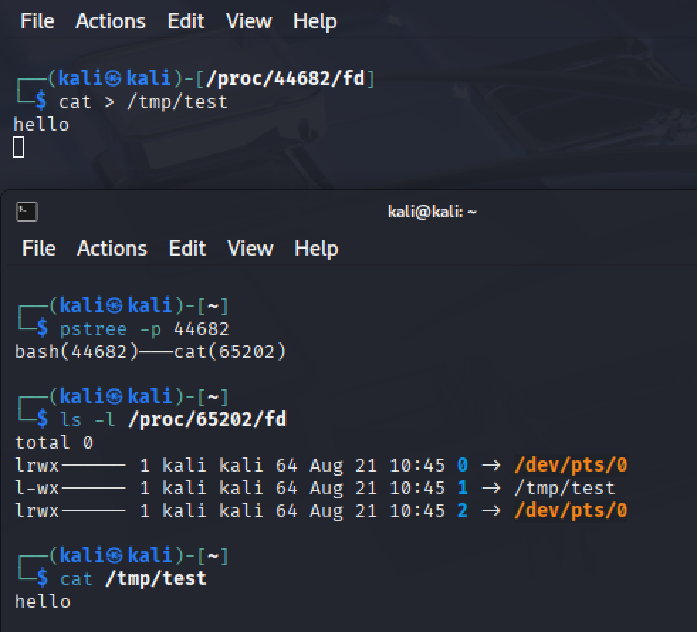Open View menu in lower kali@kali terminal

tap(250, 248)
